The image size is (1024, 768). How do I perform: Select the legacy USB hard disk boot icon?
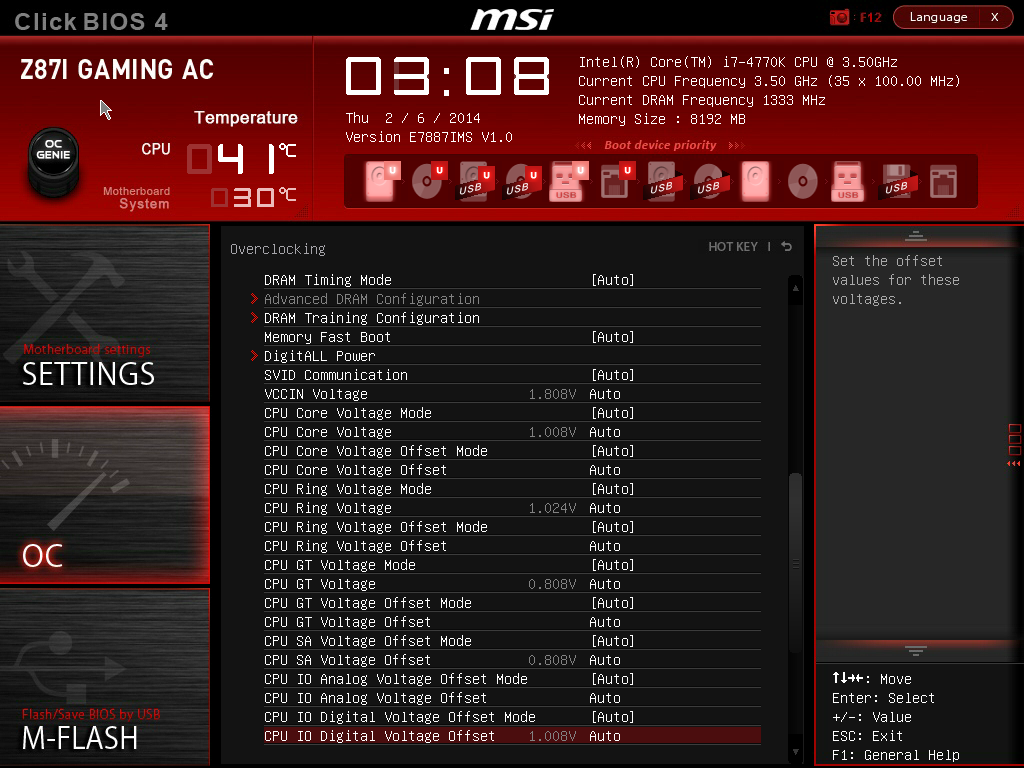point(664,181)
